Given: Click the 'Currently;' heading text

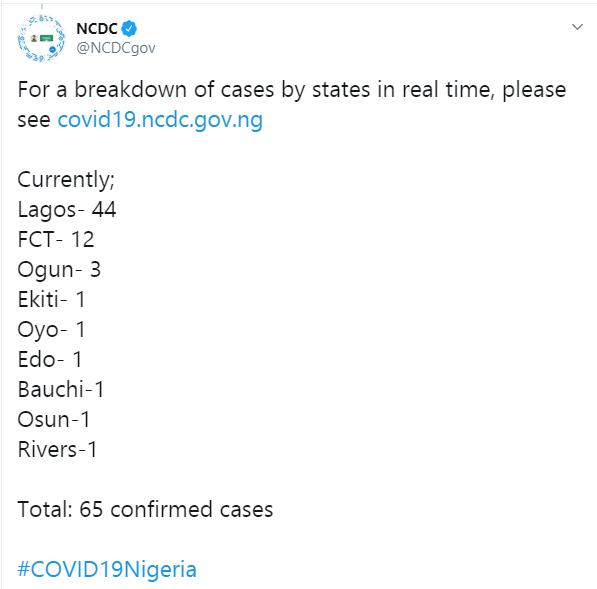Looking at the screenshot, I should click(x=66, y=180).
